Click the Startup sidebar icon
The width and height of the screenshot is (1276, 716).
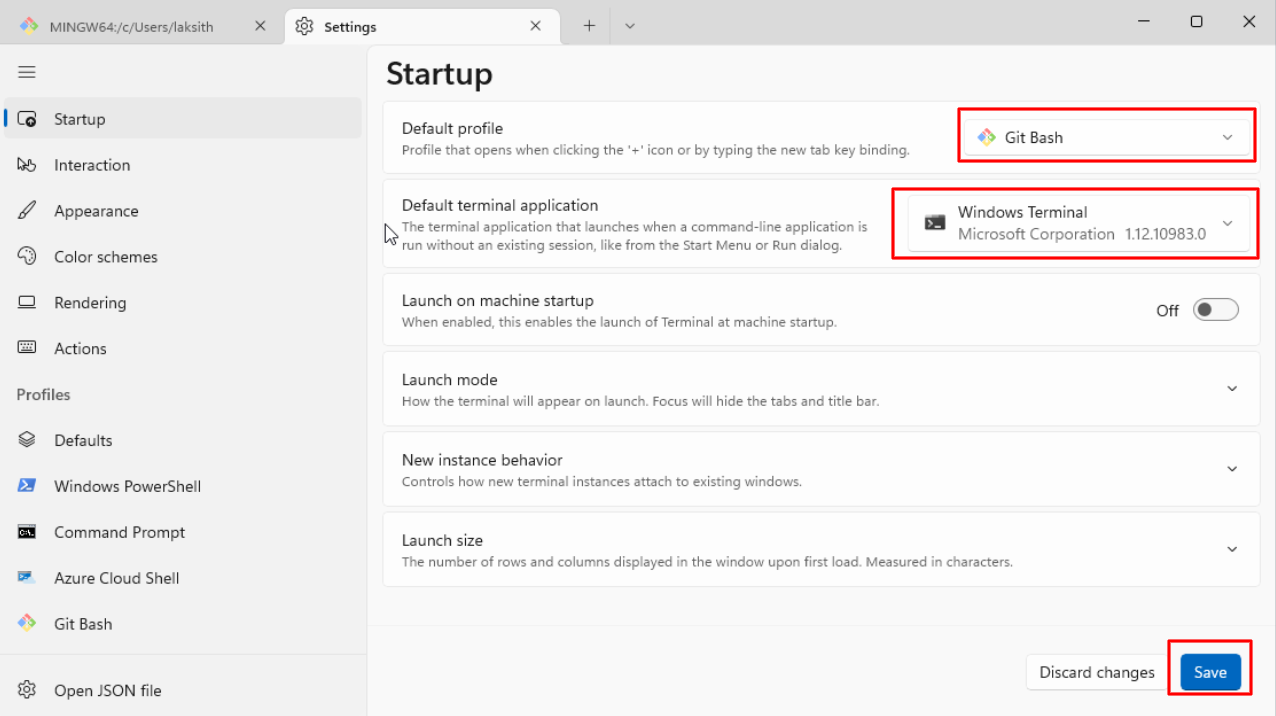click(27, 119)
